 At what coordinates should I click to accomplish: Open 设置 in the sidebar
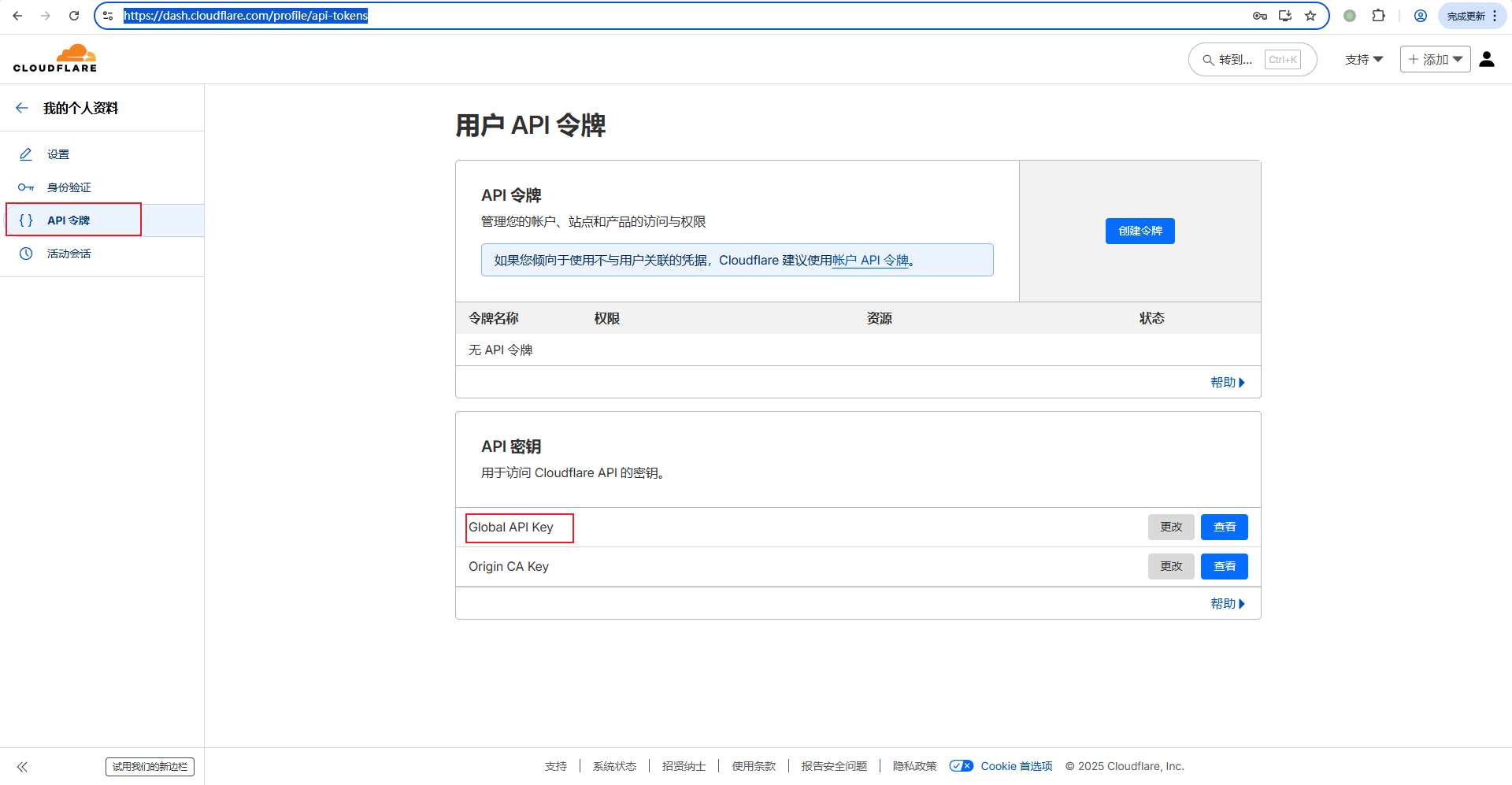coord(58,154)
